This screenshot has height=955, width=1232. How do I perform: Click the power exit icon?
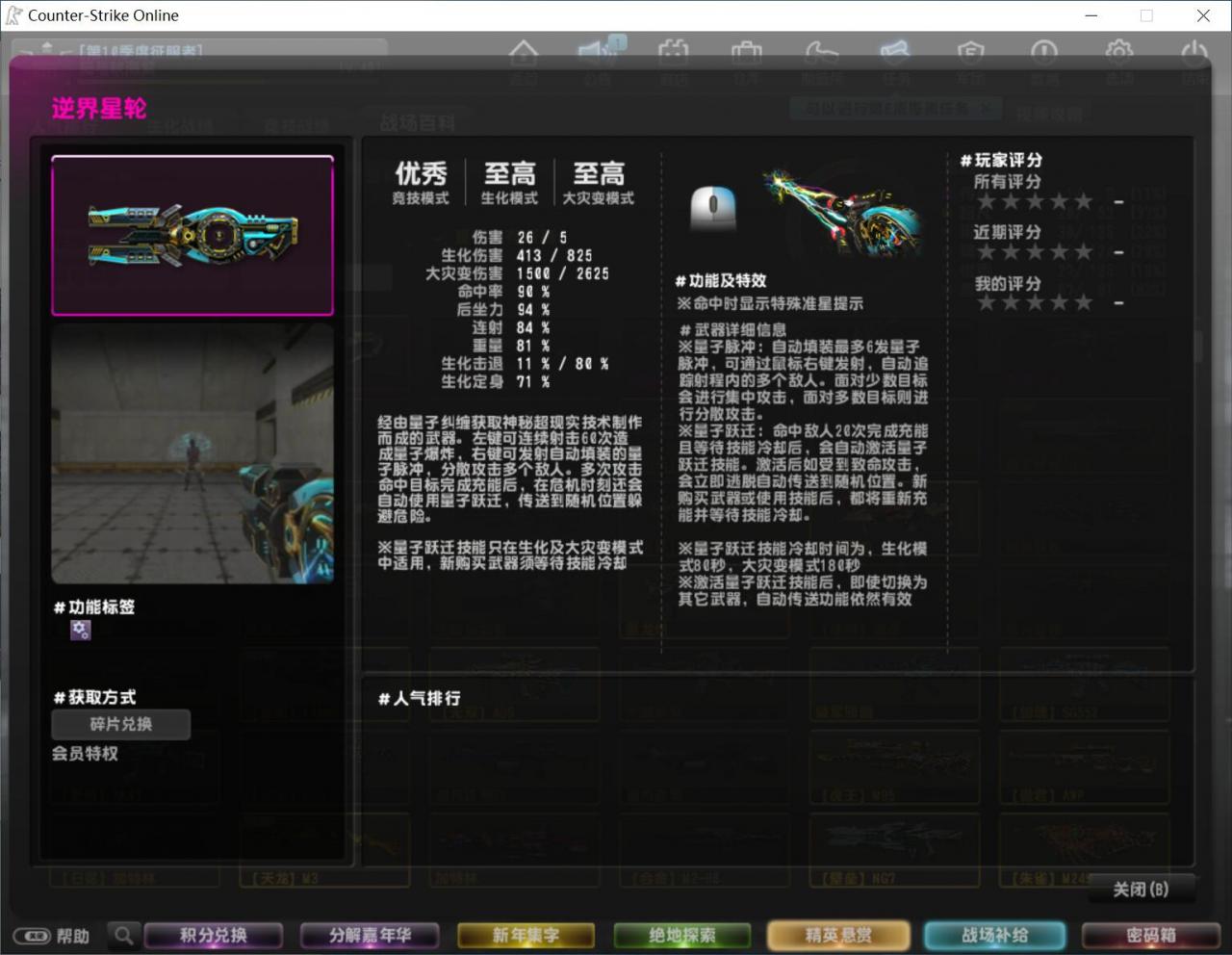coord(1193,53)
